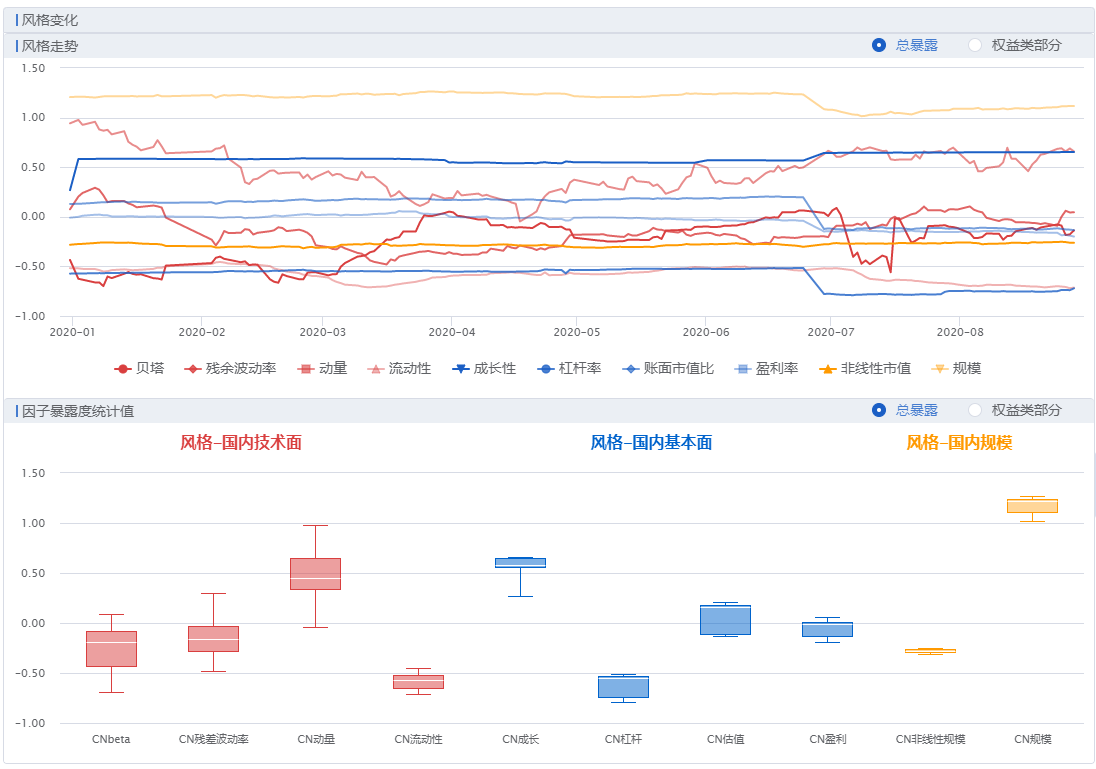Click the CN盈利 axis label
This screenshot has width=1096, height=769.
(x=828, y=739)
